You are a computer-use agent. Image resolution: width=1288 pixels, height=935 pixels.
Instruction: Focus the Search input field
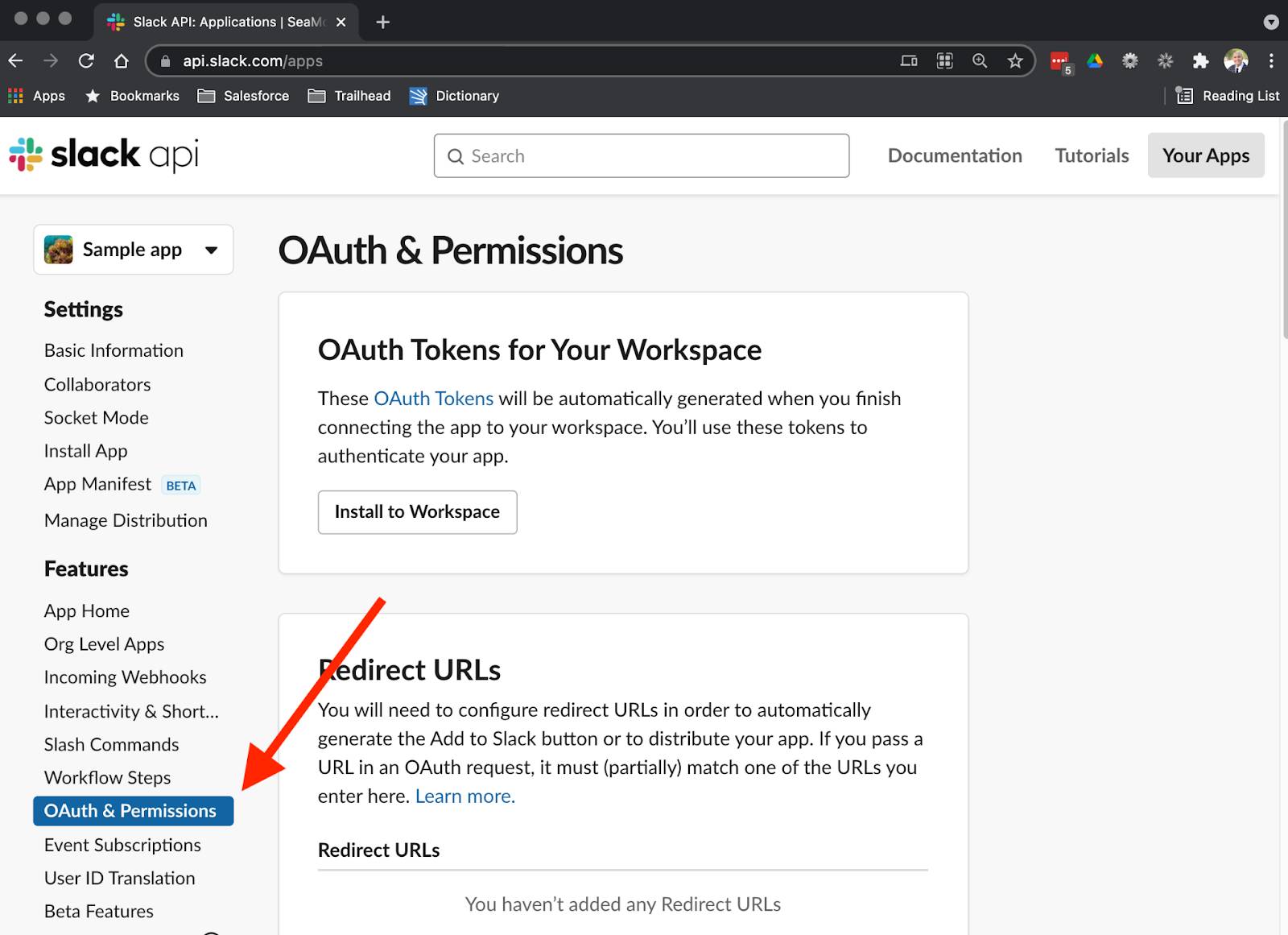(x=642, y=155)
